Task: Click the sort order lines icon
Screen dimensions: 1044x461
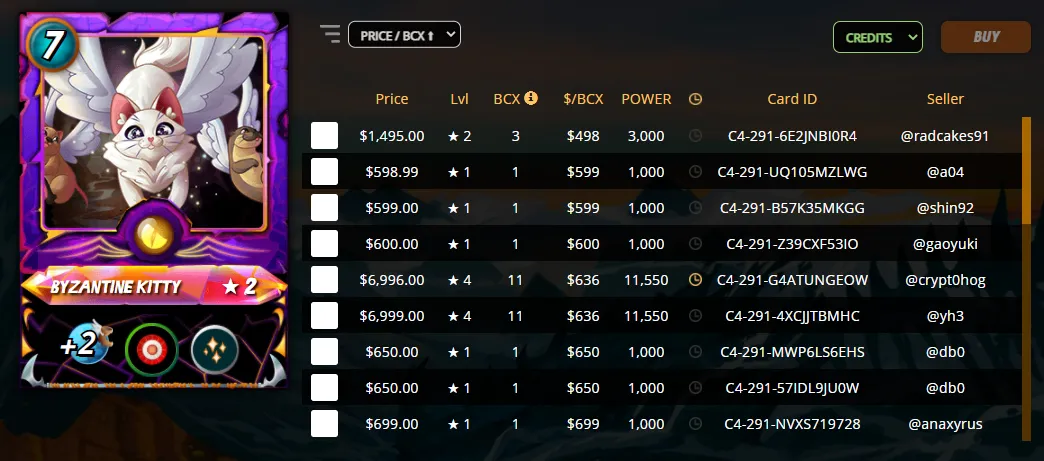Action: coord(330,34)
